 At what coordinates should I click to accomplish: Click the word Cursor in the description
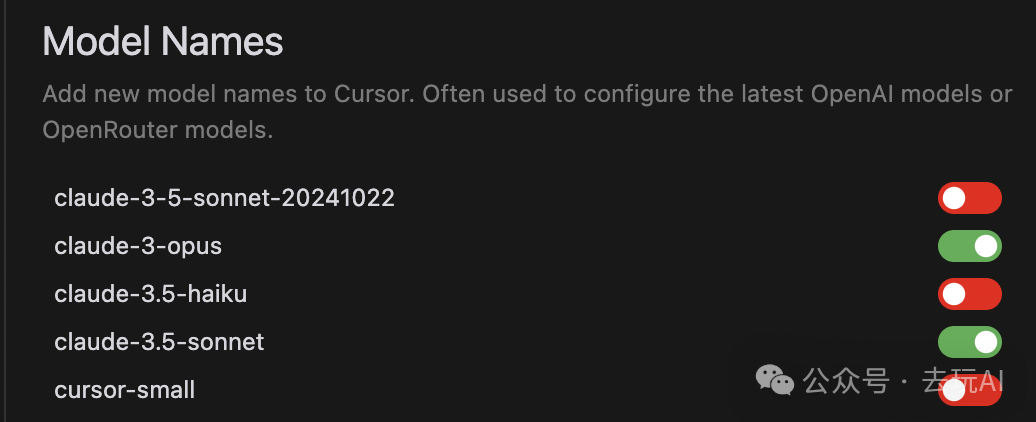[374, 94]
